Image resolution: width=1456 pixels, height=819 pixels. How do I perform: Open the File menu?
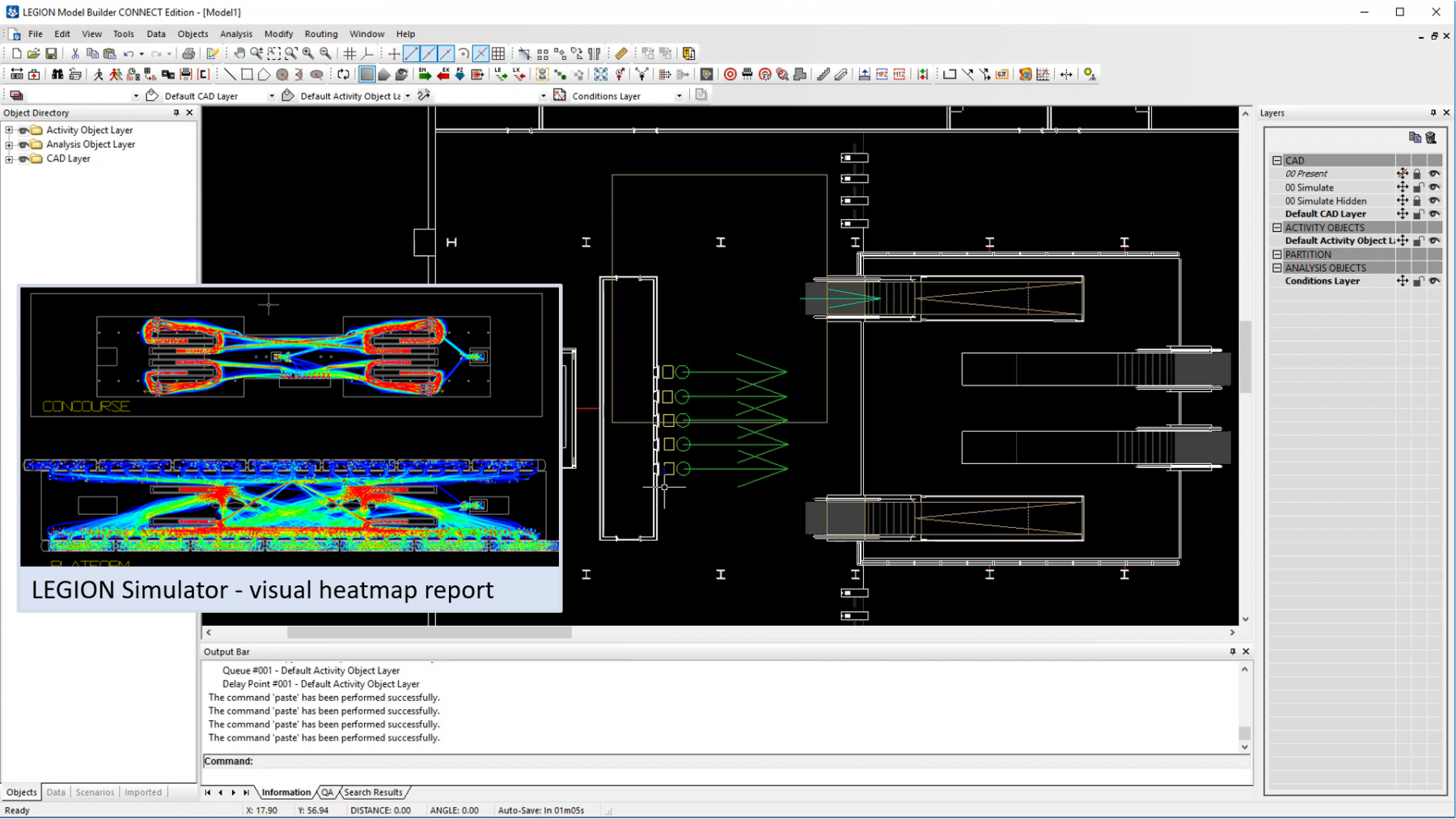tap(36, 34)
